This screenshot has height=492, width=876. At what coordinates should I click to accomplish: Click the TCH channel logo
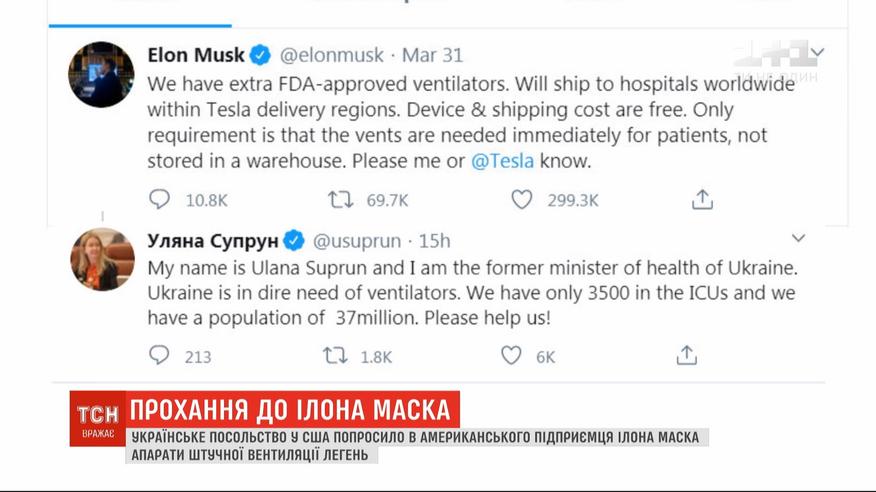(x=97, y=415)
